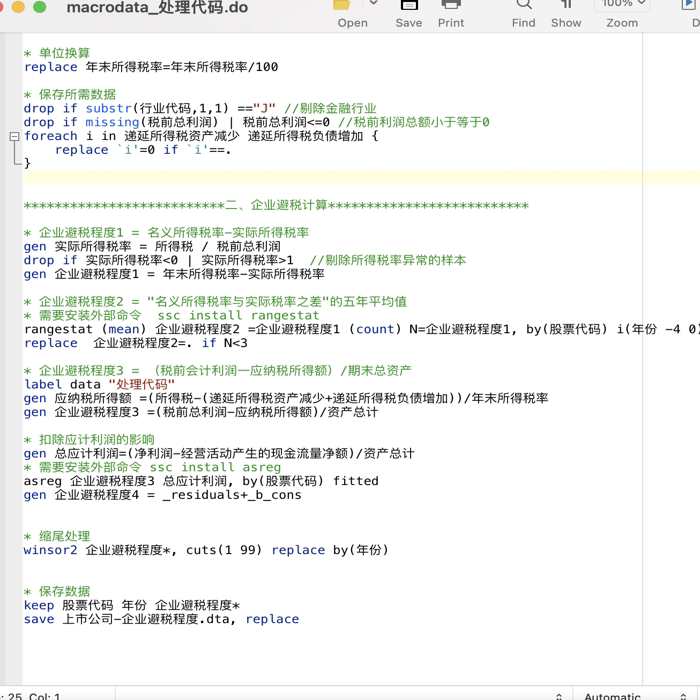The width and height of the screenshot is (700, 700).
Task: Click the comment line mentioning '五年平均值'
Action: 215,302
